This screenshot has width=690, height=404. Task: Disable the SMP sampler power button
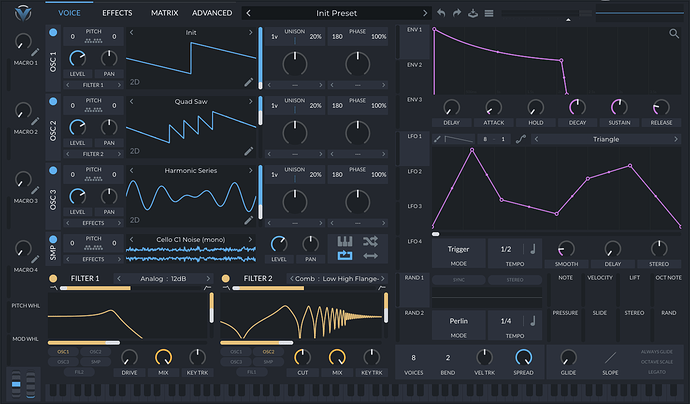pyautogui.click(x=54, y=241)
